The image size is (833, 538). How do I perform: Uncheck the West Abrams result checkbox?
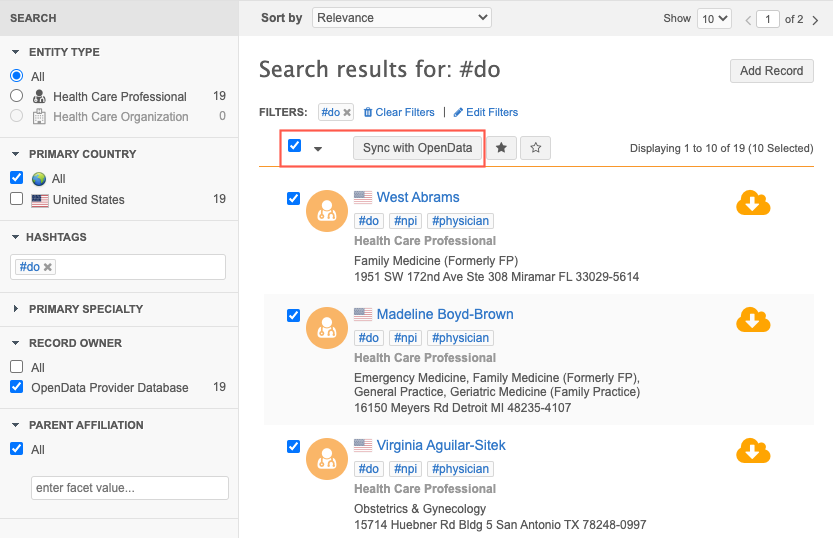(294, 198)
